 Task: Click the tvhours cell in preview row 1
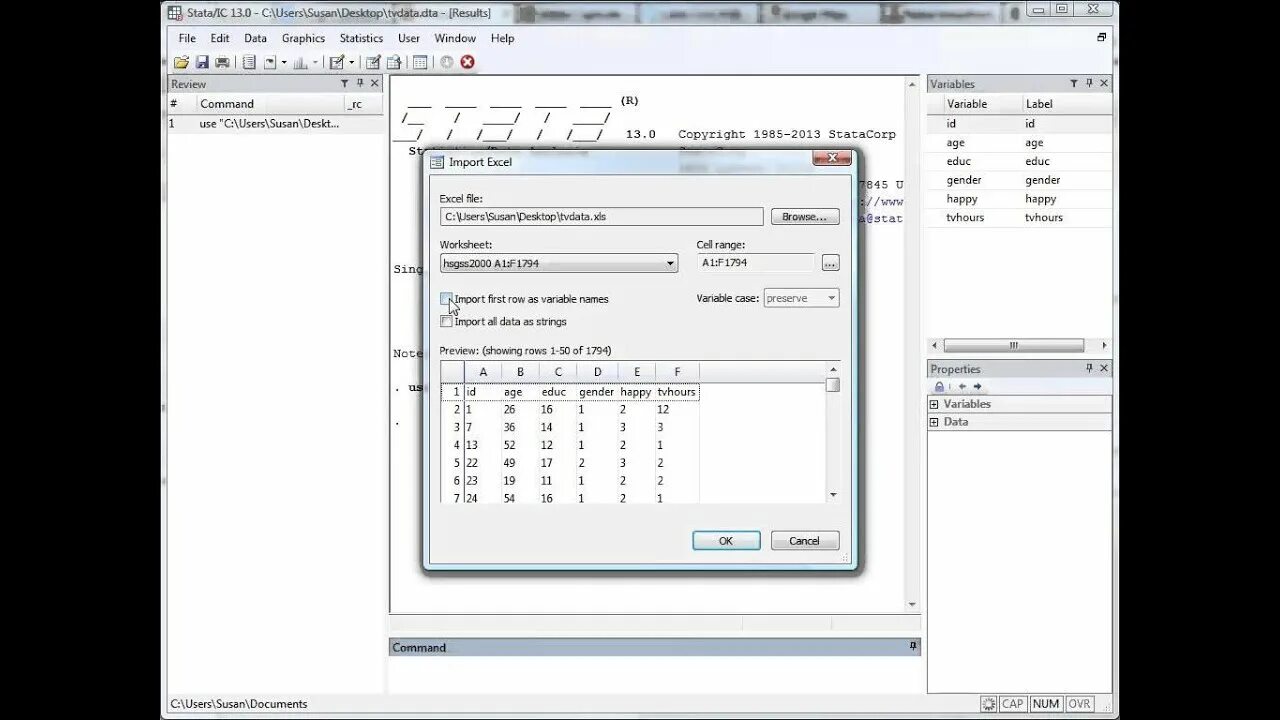click(677, 392)
